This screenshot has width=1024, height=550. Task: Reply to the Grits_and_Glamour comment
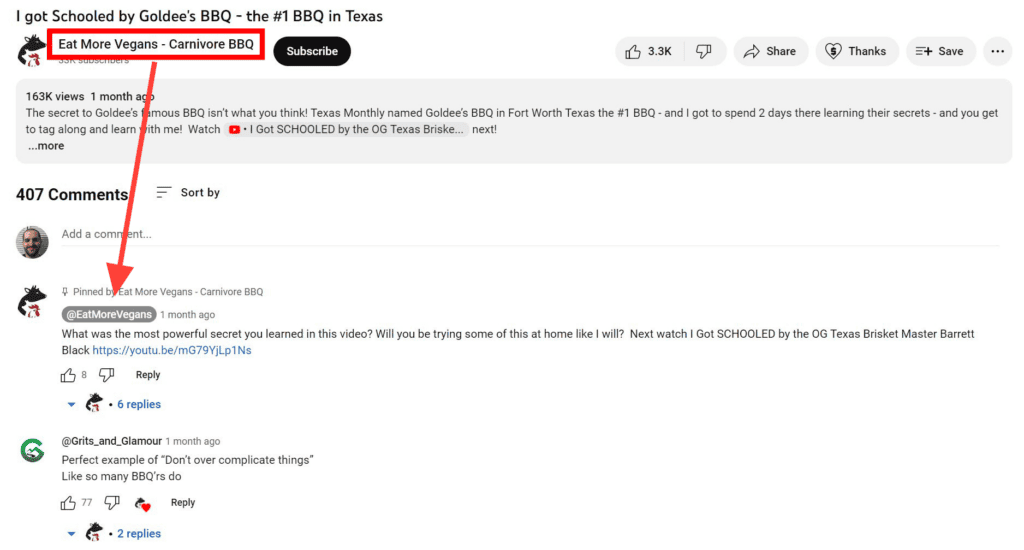pos(183,502)
